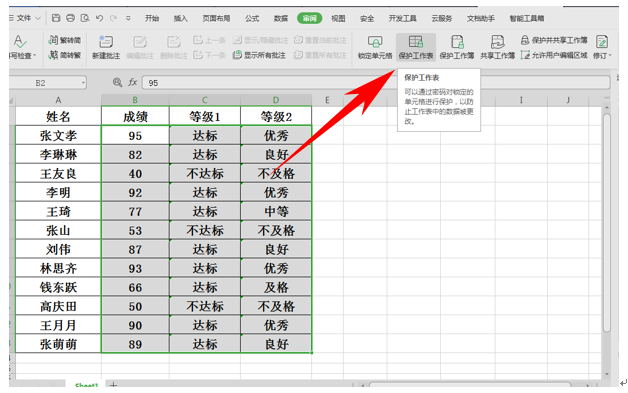Convert traditional to simplified (繁转简)
This screenshot has width=628, height=393.
coord(65,40)
